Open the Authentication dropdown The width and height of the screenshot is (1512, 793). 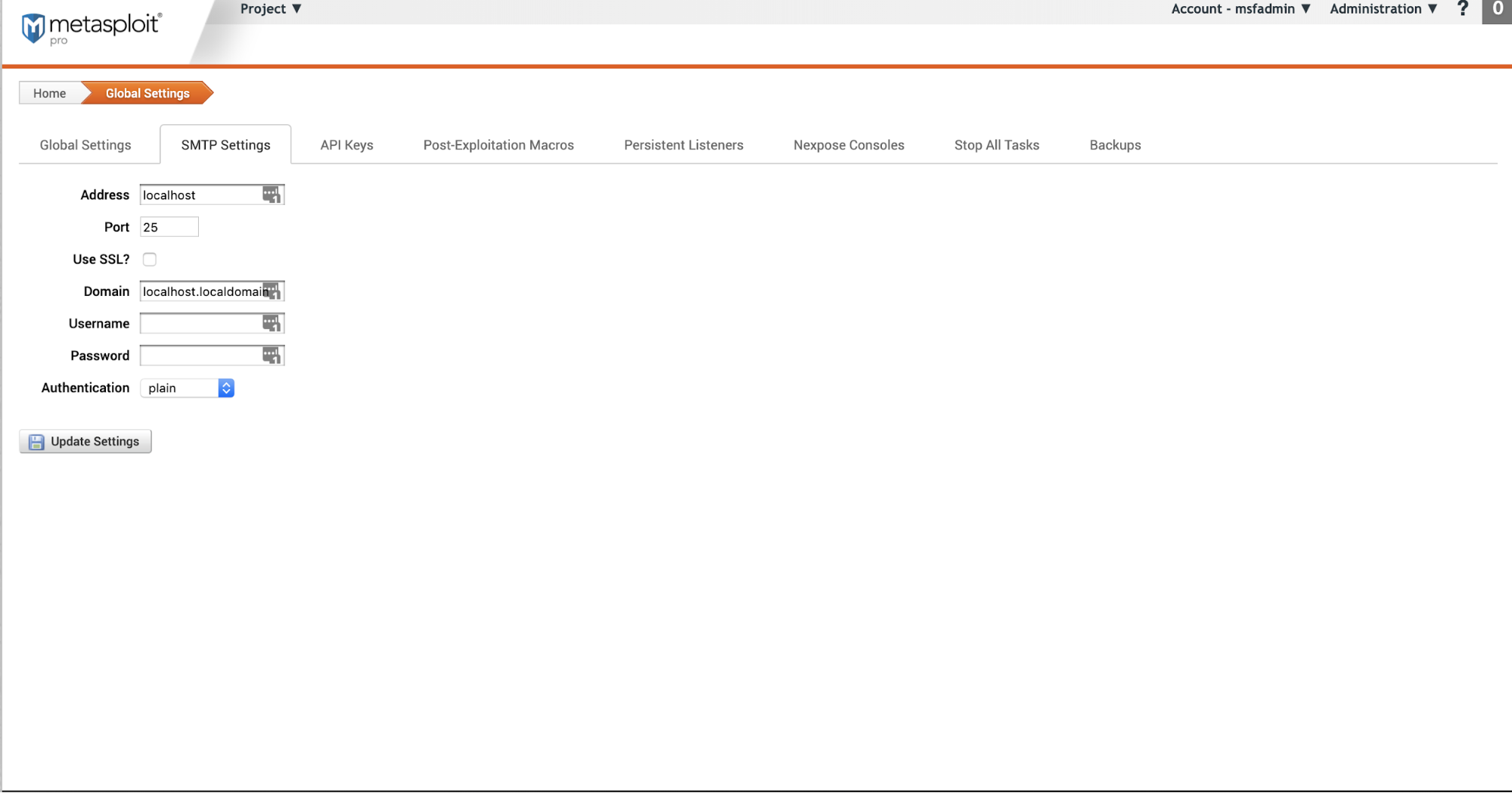tap(188, 388)
